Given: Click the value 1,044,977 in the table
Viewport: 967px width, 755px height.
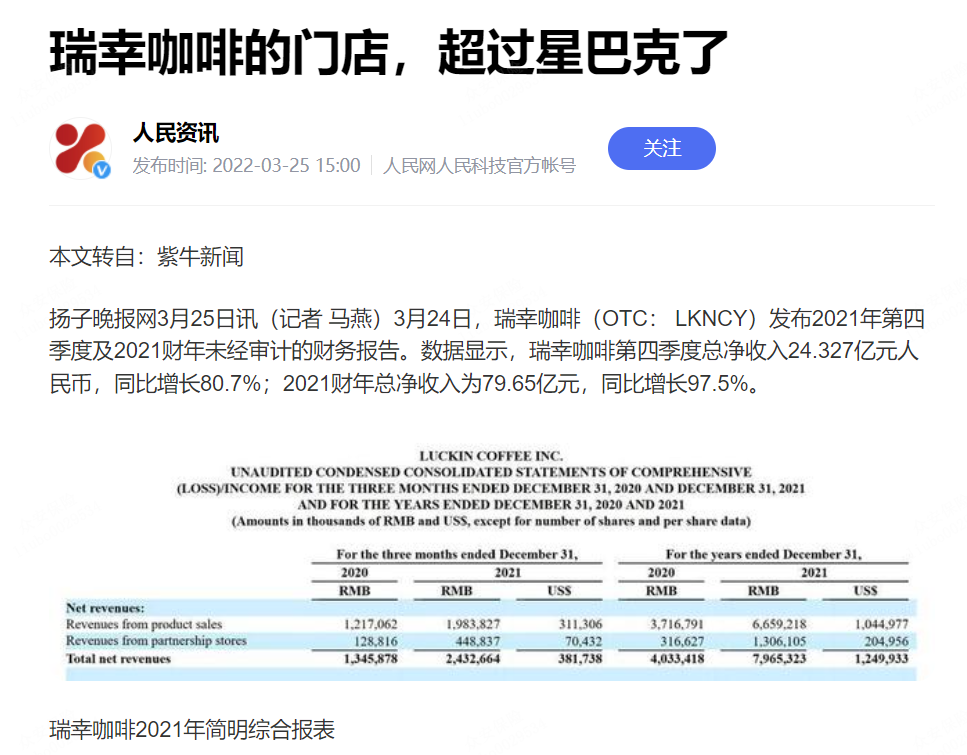Looking at the screenshot, I should [x=881, y=624].
